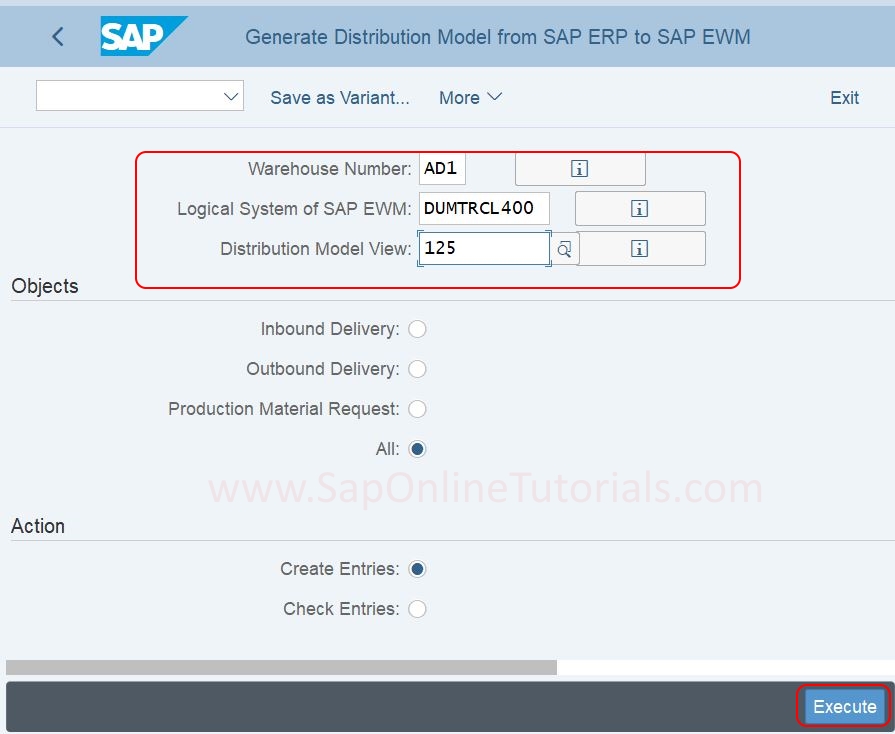This screenshot has width=895, height=734.
Task: Click the 'Inbound Delivery:' label text
Action: click(330, 329)
